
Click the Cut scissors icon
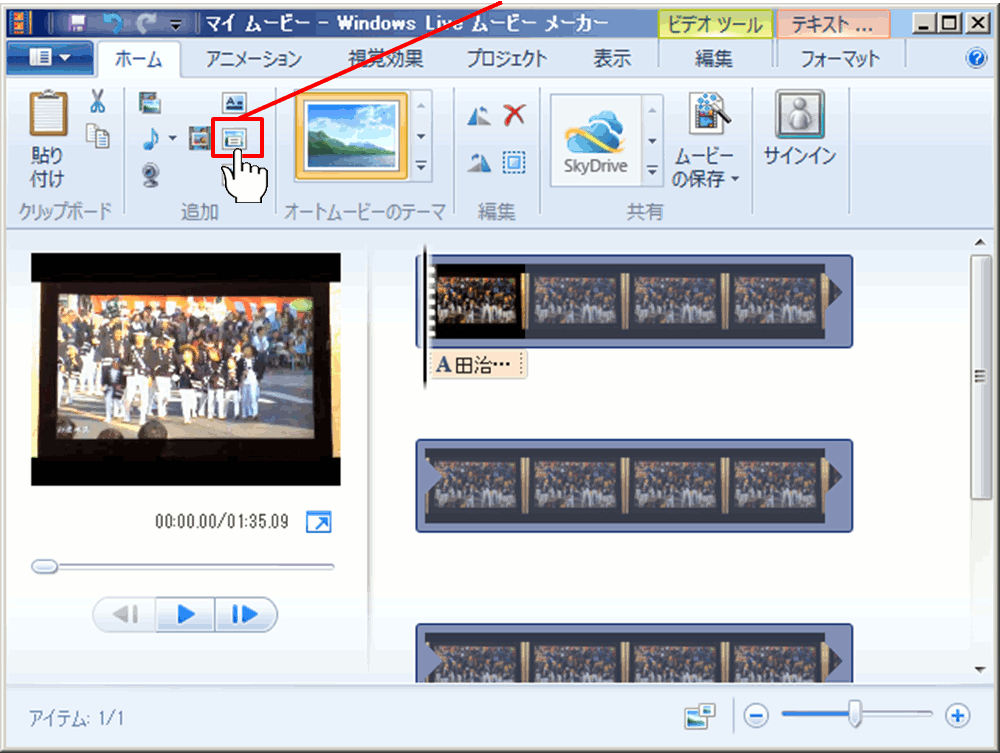click(97, 101)
